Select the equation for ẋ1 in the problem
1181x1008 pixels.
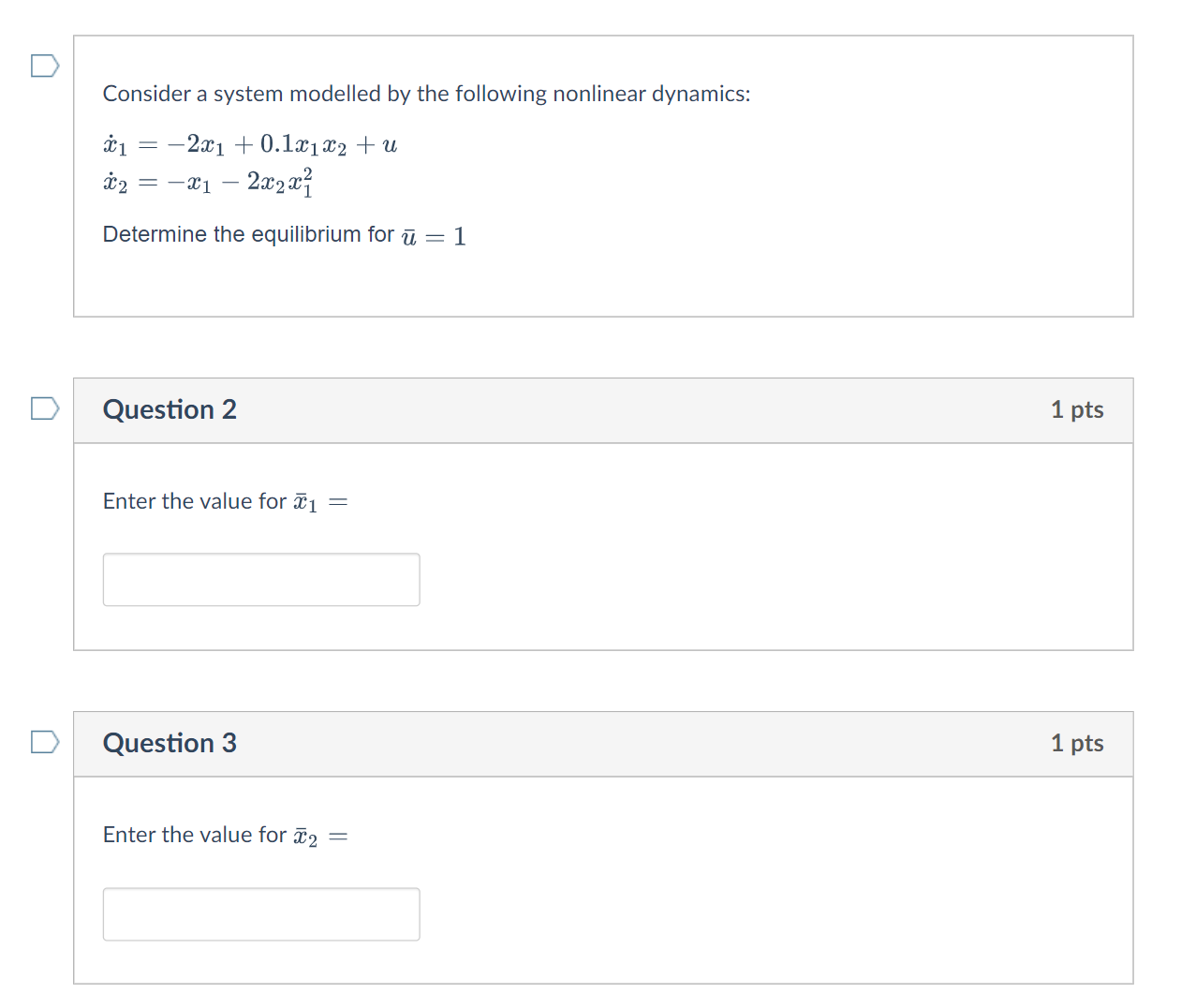click(250, 143)
